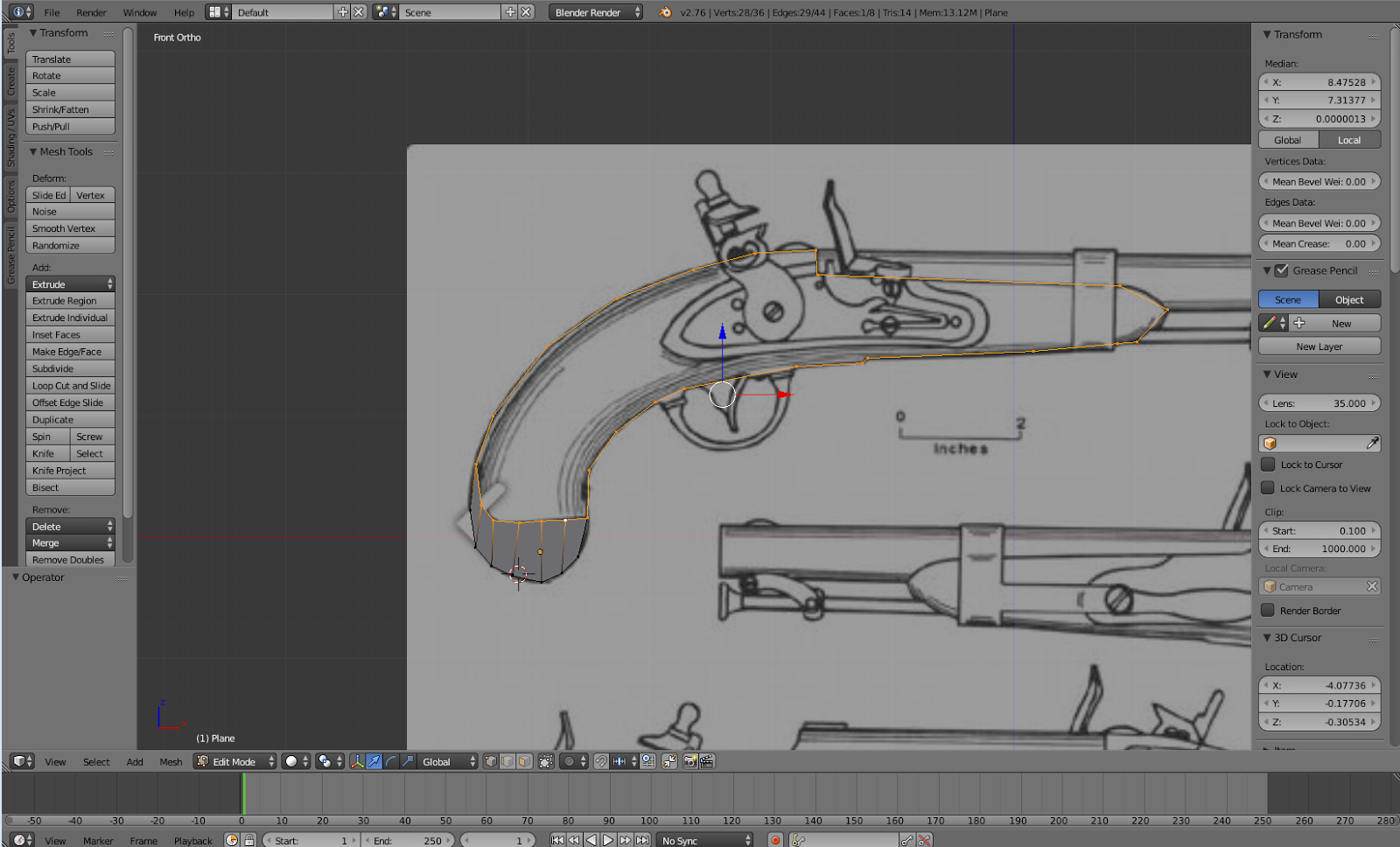The width and height of the screenshot is (1400, 847).
Task: Enable the magnet snapping icon
Action: coord(601,761)
